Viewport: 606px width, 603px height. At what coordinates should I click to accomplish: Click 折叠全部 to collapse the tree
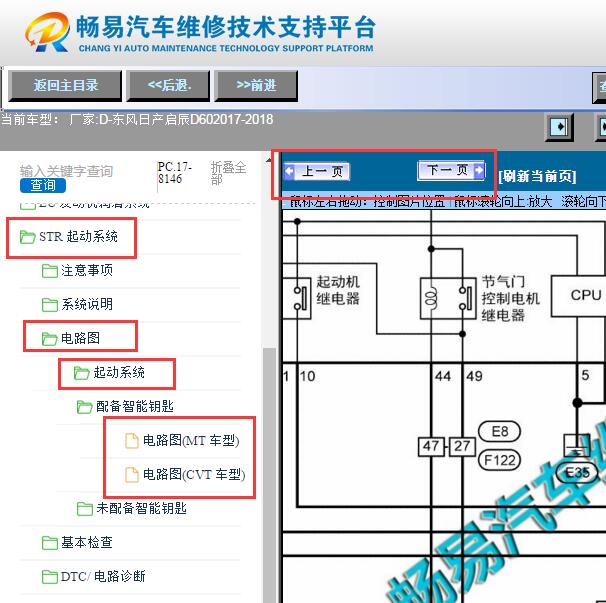(228, 173)
